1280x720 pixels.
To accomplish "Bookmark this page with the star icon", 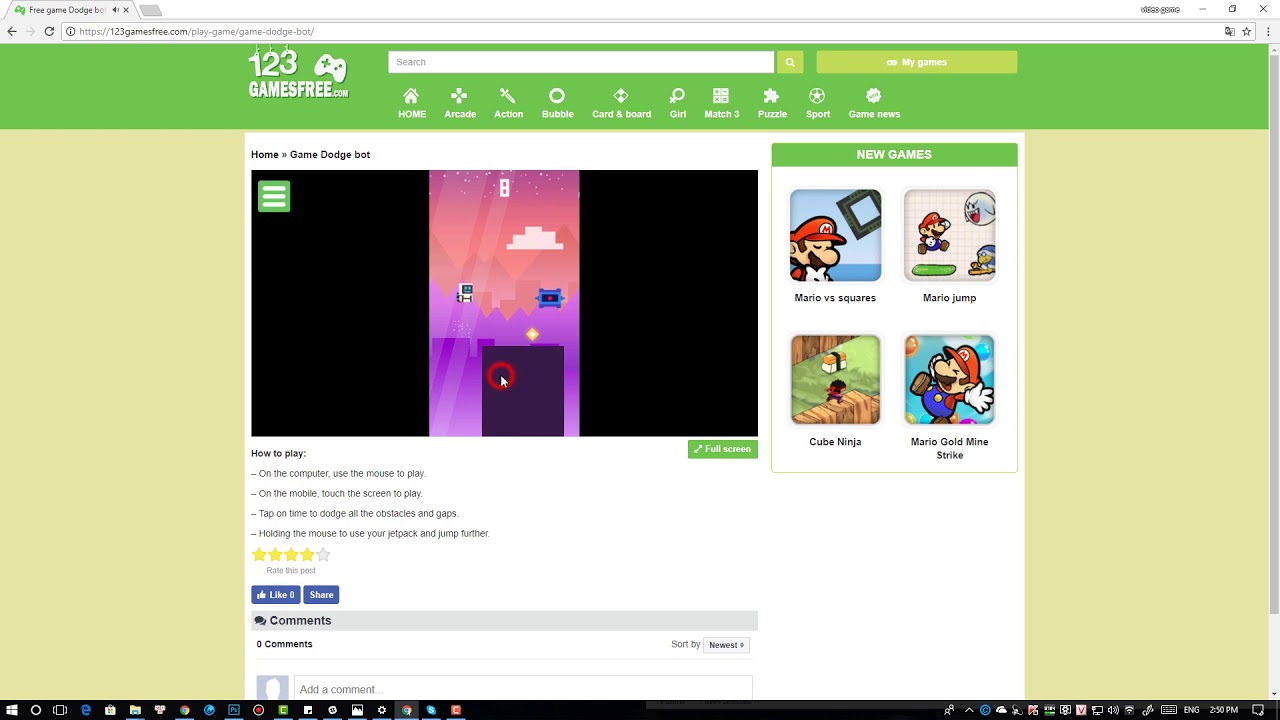I will [x=1247, y=31].
